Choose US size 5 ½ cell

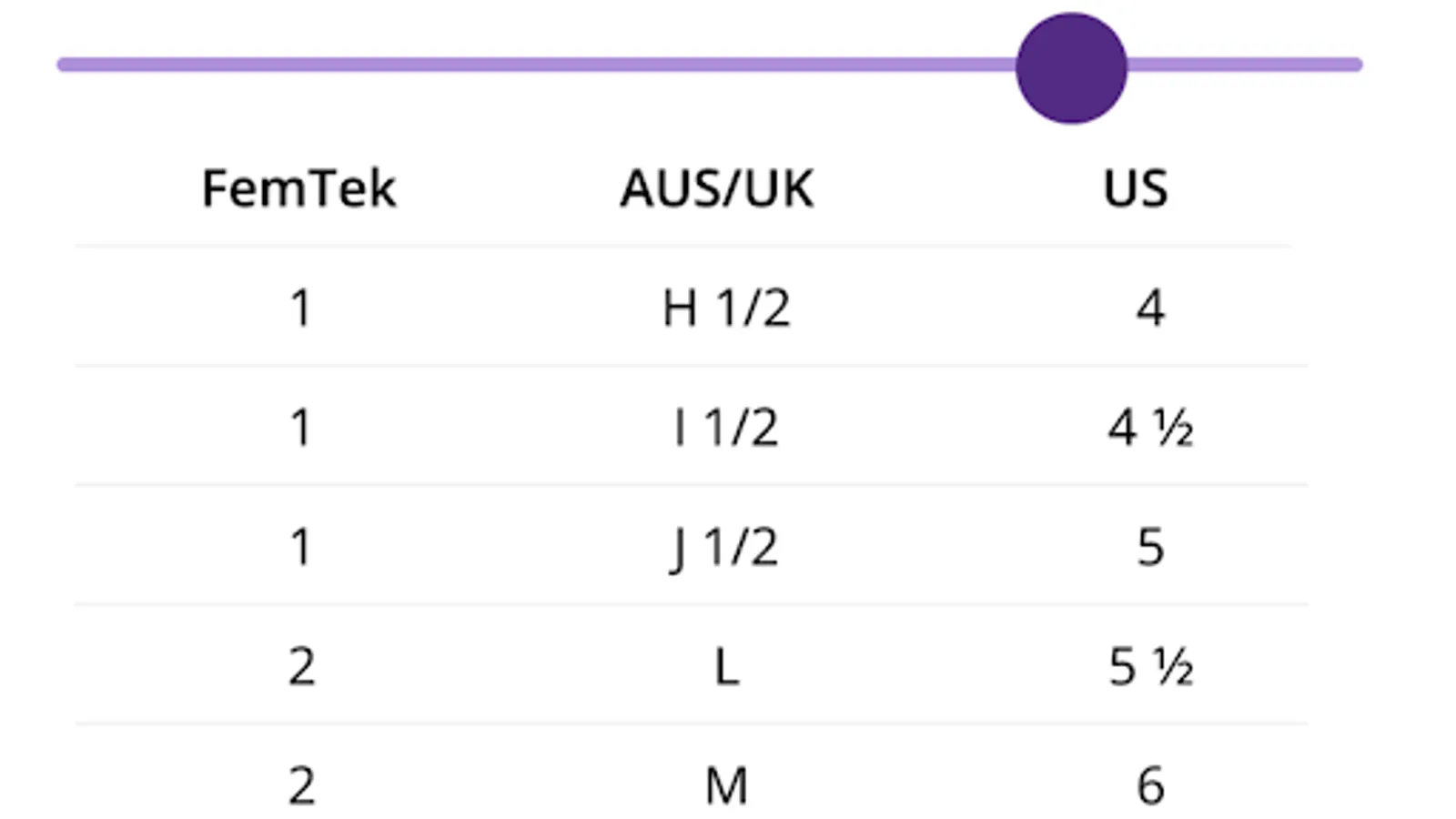1150,667
